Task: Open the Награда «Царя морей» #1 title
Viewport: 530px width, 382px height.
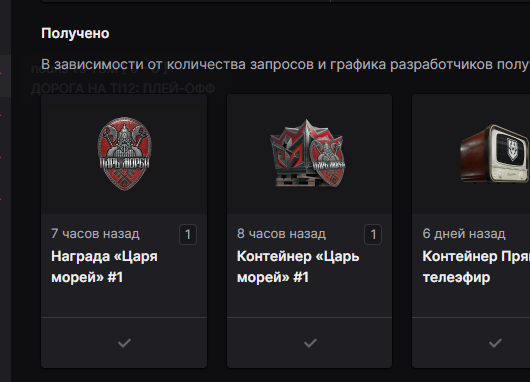Action: click(104, 267)
